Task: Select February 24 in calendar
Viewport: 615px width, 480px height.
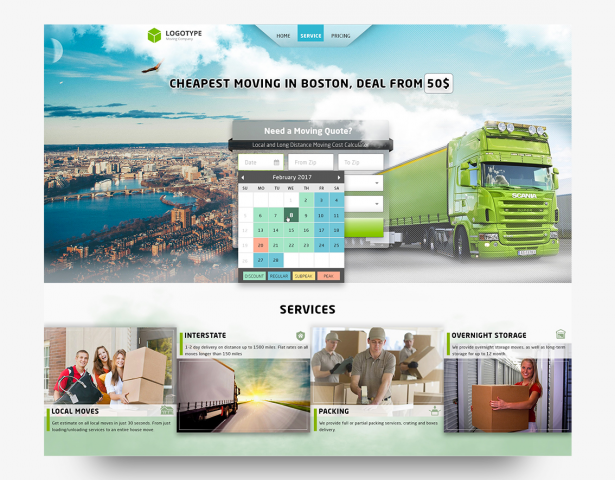Action: 321,245
